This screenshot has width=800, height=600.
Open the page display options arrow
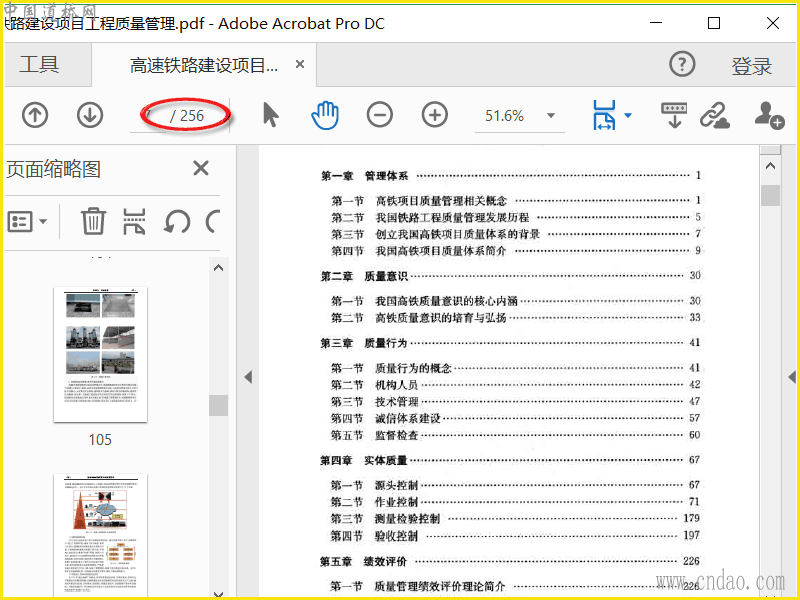628,115
